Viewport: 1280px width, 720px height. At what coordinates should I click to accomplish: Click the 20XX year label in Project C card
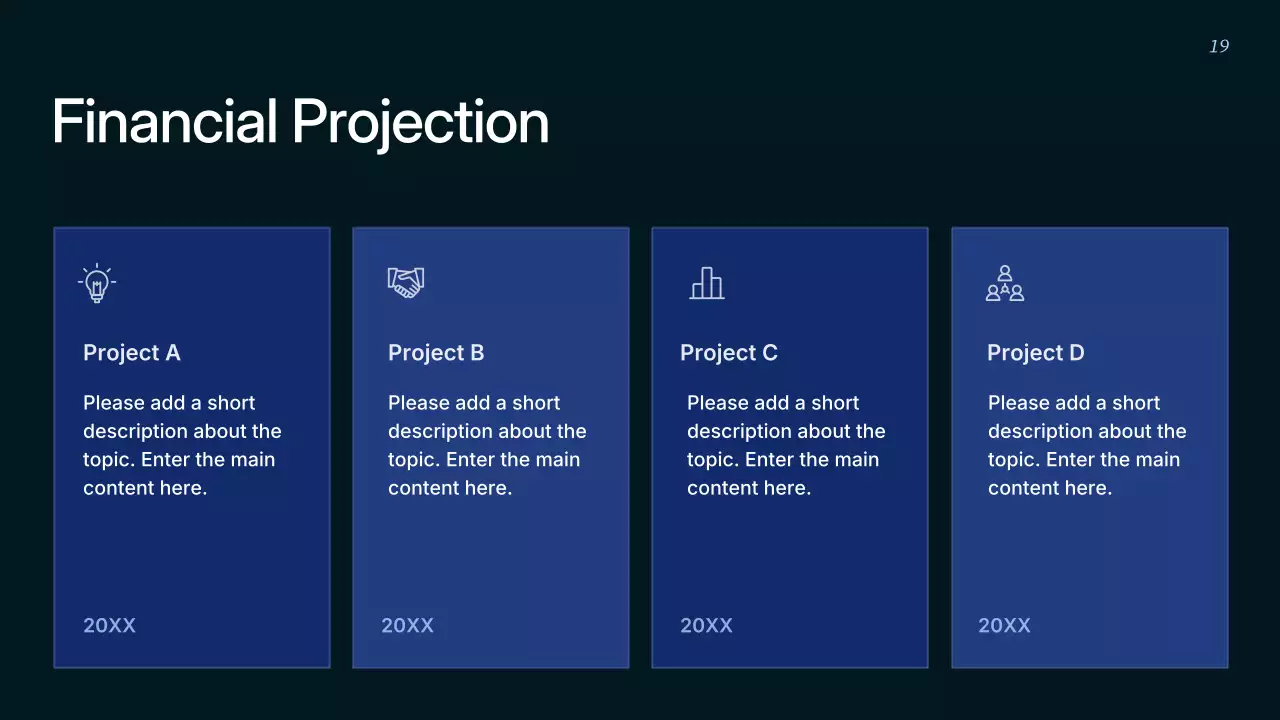click(706, 626)
